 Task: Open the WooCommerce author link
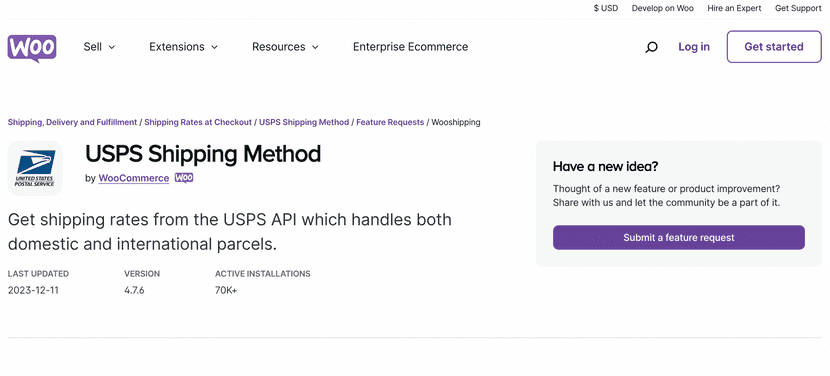click(x=134, y=178)
